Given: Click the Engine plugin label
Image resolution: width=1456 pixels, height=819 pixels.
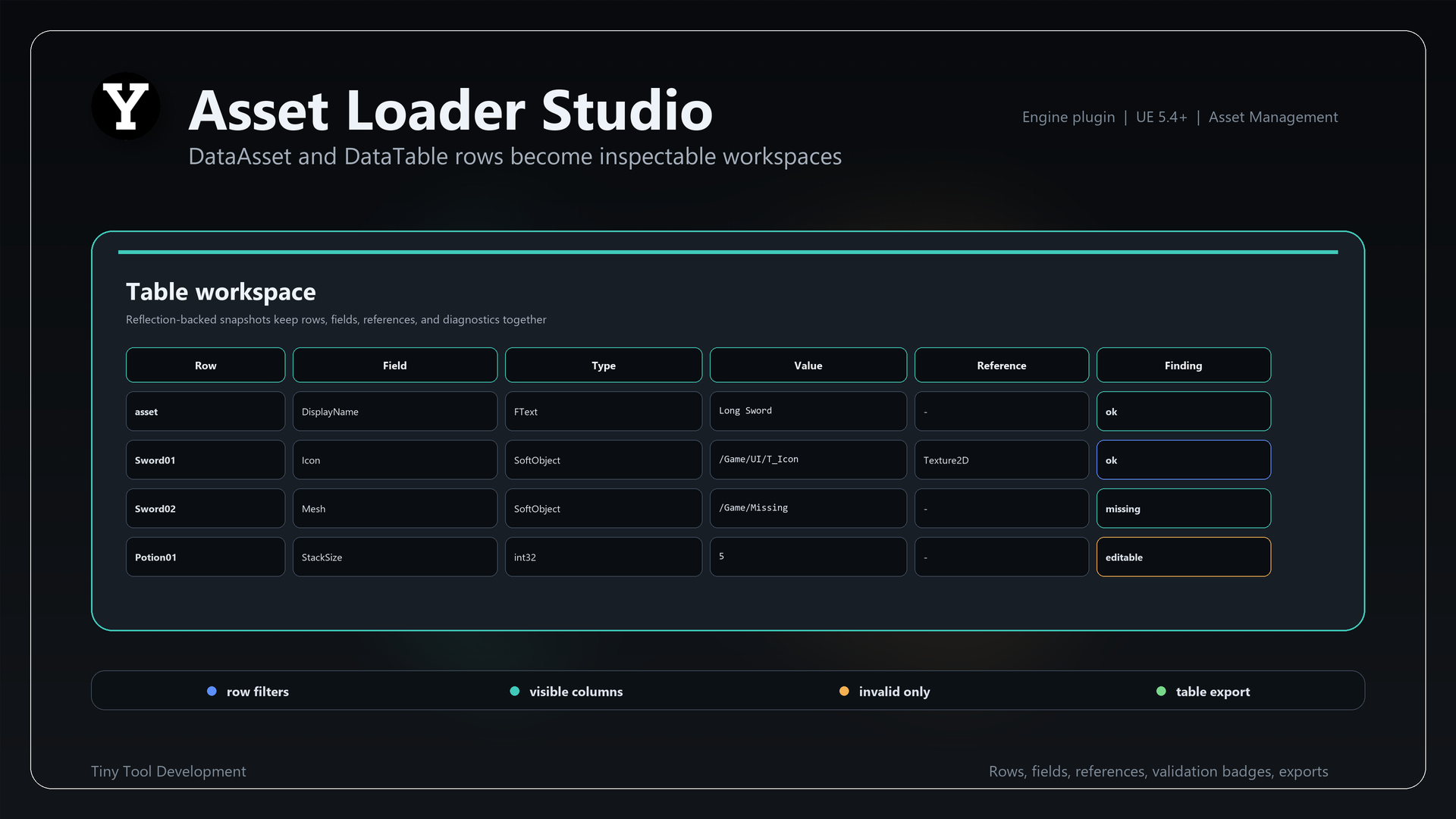Looking at the screenshot, I should [x=1068, y=117].
